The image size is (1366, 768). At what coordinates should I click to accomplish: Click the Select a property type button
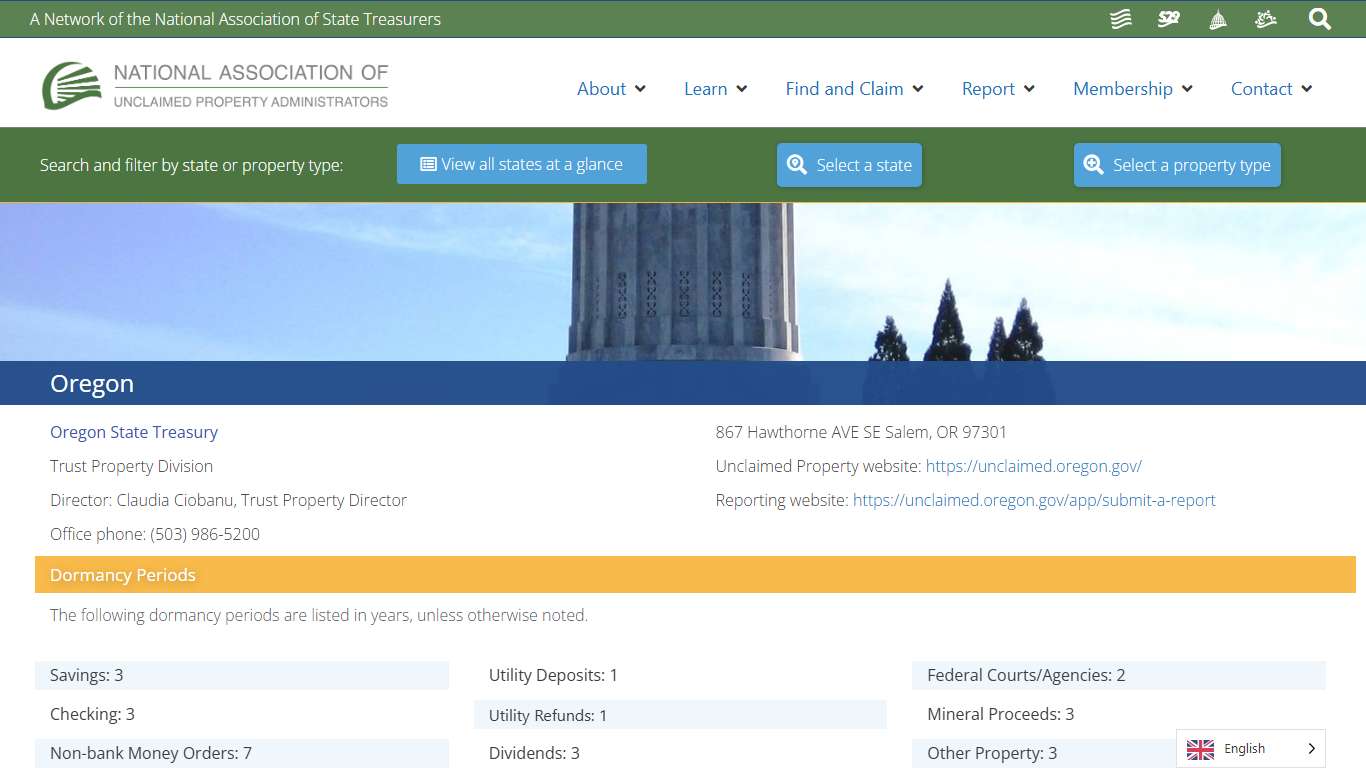1177,164
